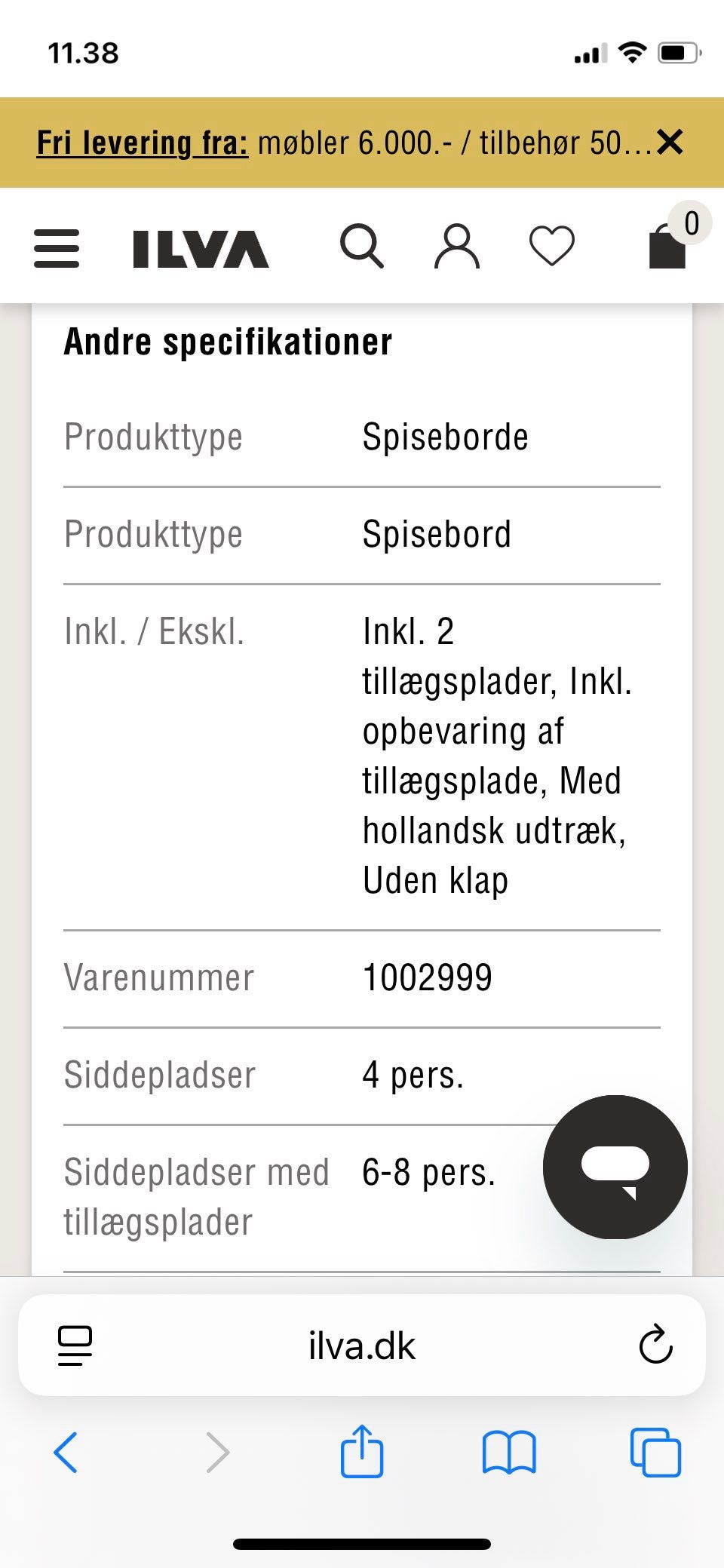Open the account profile icon
Viewport: 724px width, 1568px height.
tap(457, 247)
